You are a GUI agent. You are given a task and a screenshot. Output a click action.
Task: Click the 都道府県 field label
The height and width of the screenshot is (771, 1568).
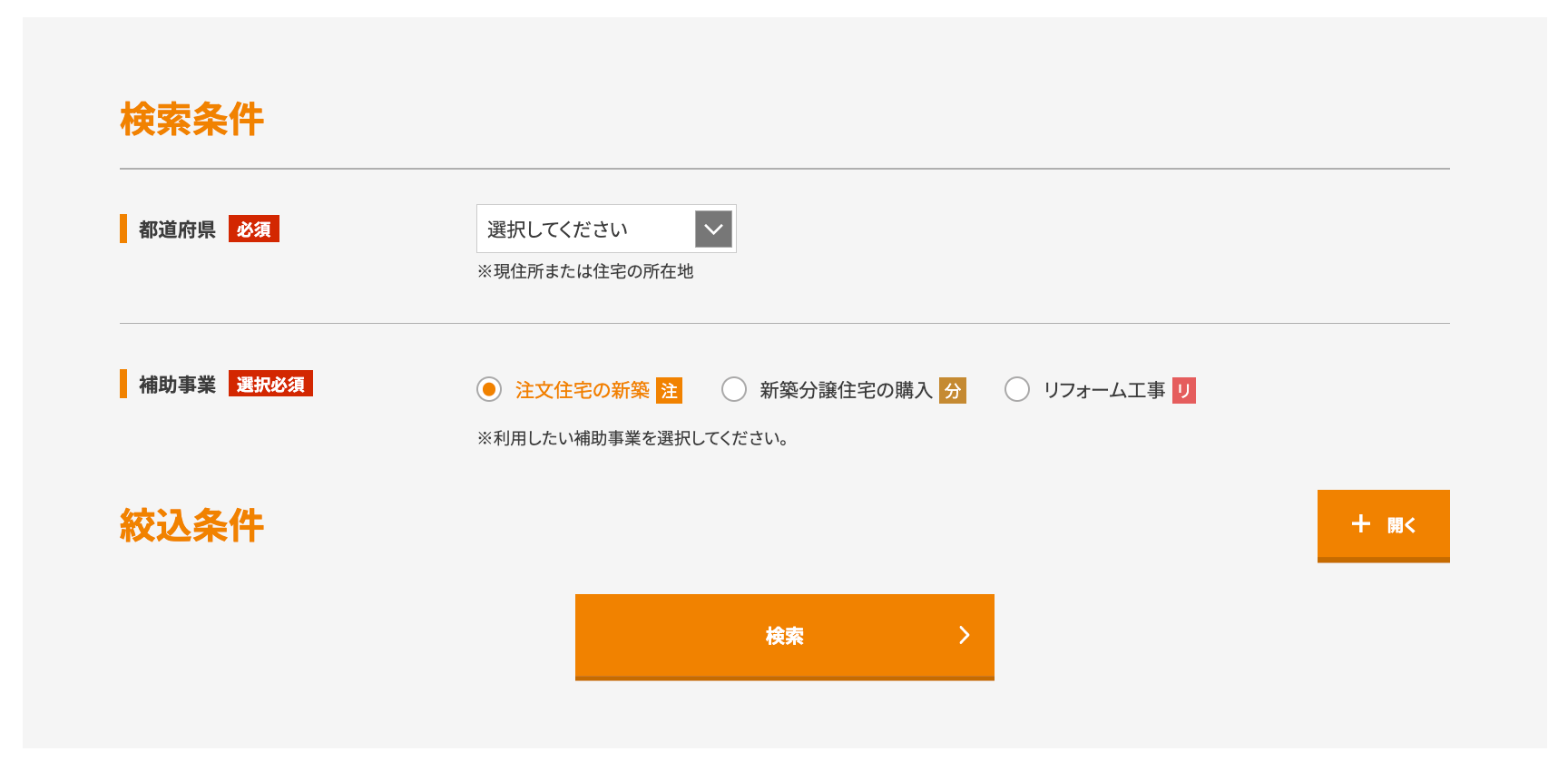click(177, 229)
